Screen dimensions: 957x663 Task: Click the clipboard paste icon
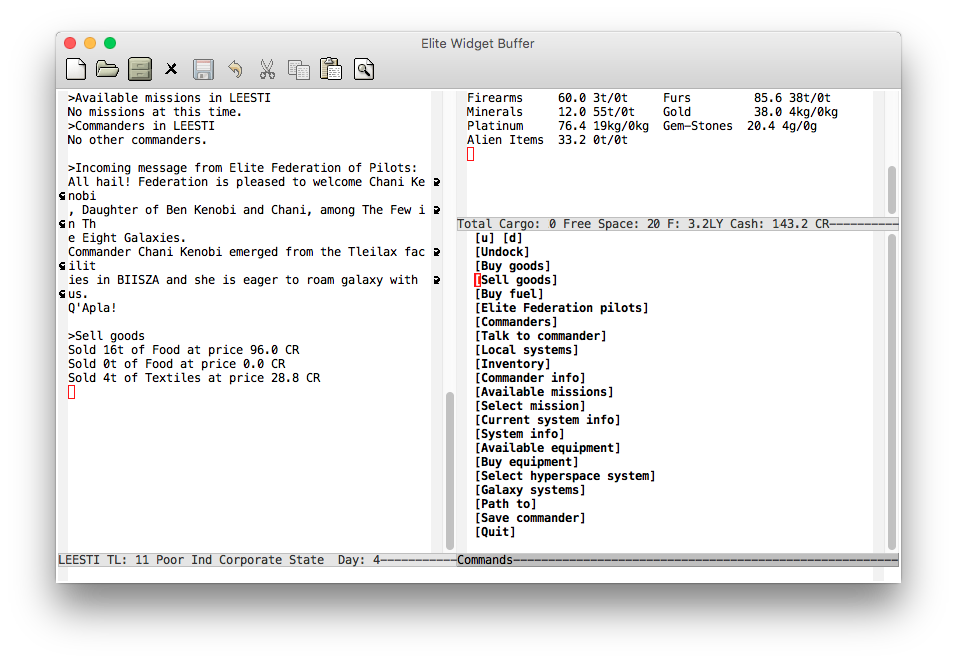point(330,69)
